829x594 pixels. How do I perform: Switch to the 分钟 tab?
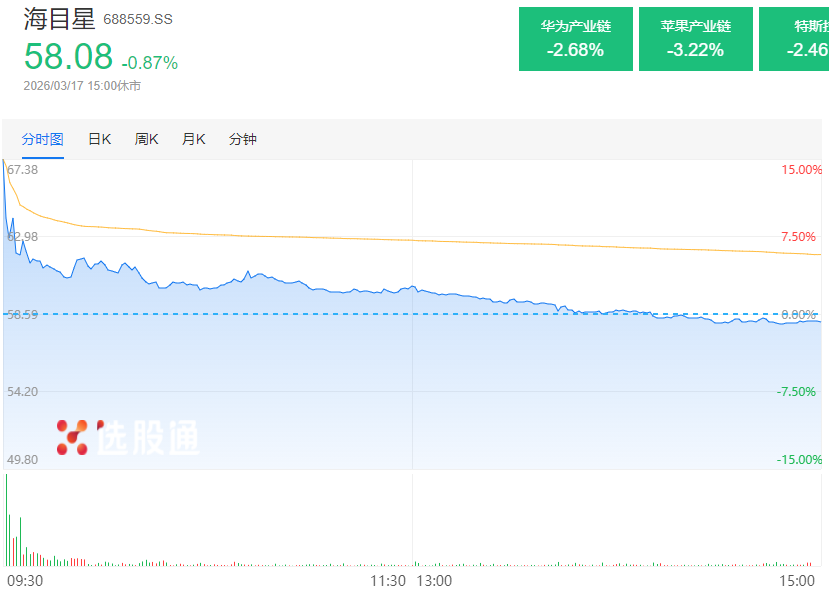pos(243,139)
